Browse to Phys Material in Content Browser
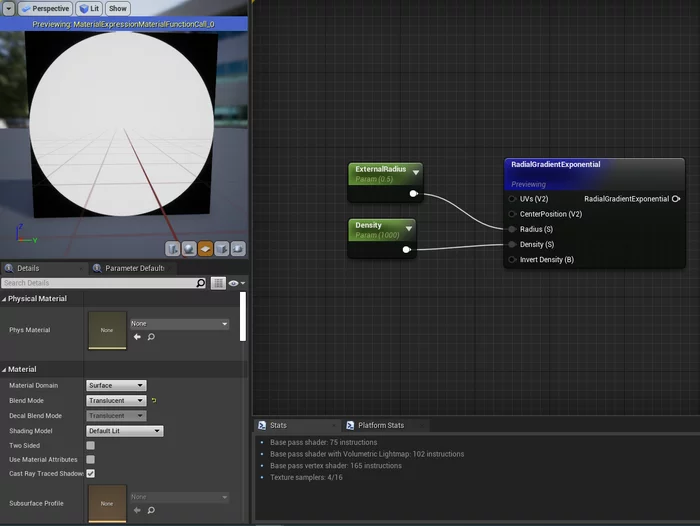Viewport: 700px width, 526px height. tap(151, 337)
